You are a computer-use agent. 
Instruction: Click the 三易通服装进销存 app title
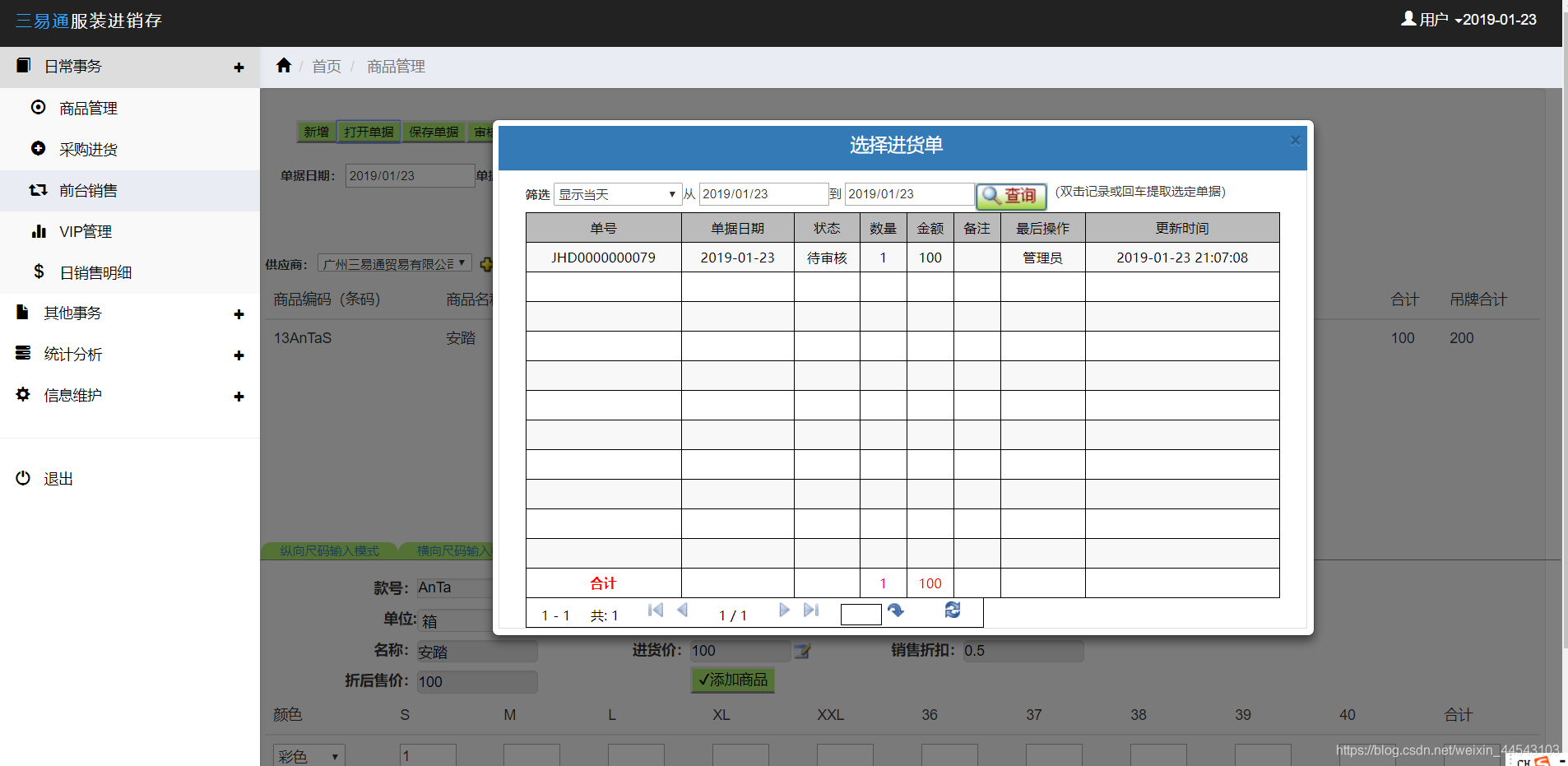pos(89,21)
